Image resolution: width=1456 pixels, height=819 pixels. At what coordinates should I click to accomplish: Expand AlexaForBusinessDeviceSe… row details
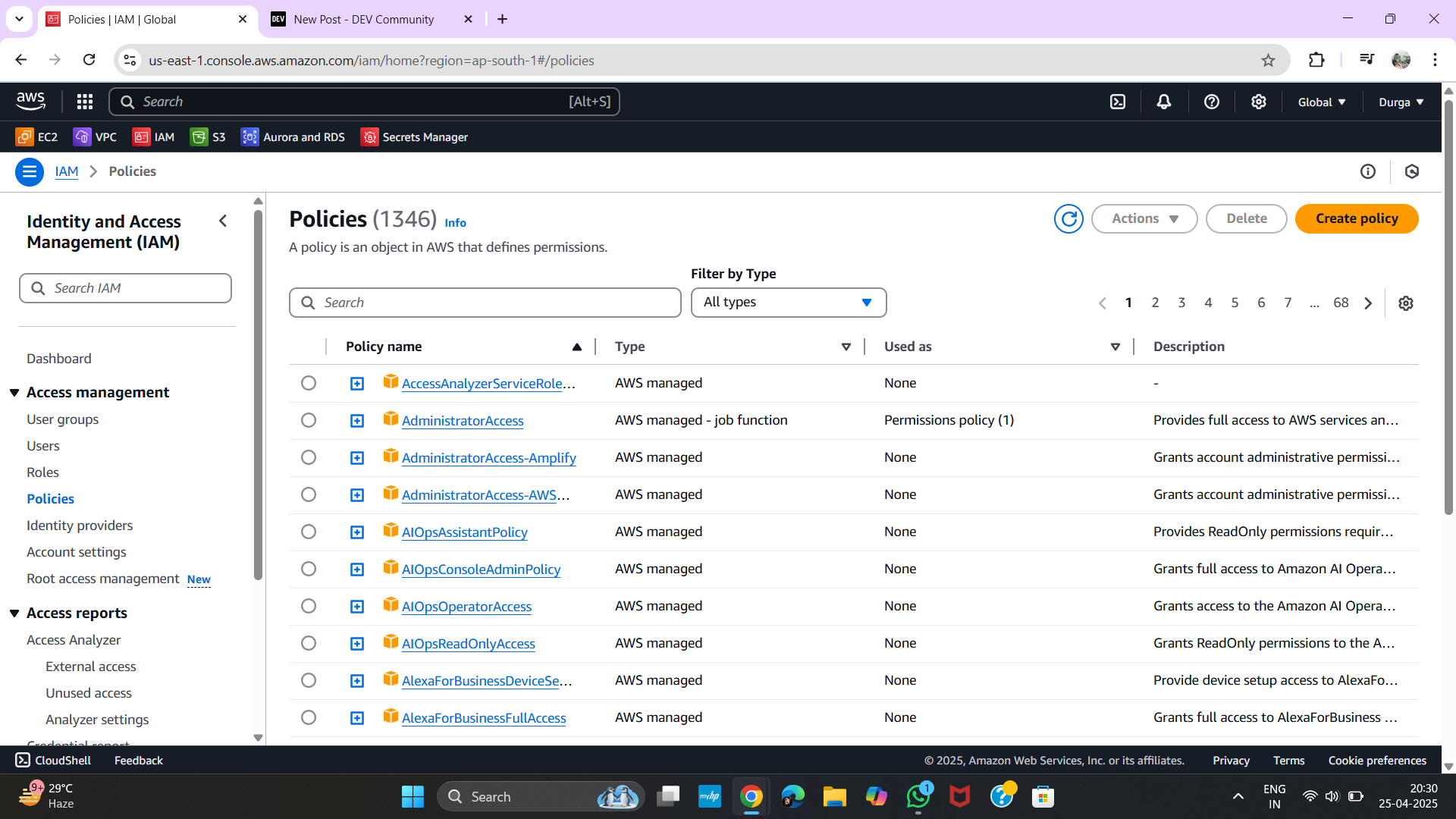point(357,681)
